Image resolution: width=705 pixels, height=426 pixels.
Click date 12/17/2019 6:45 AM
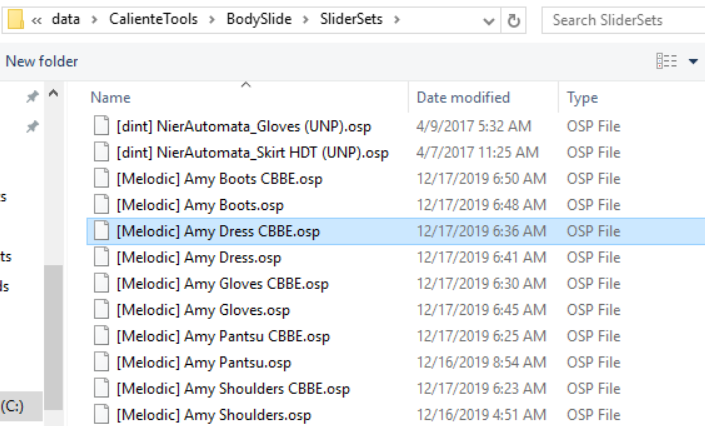tap(481, 310)
